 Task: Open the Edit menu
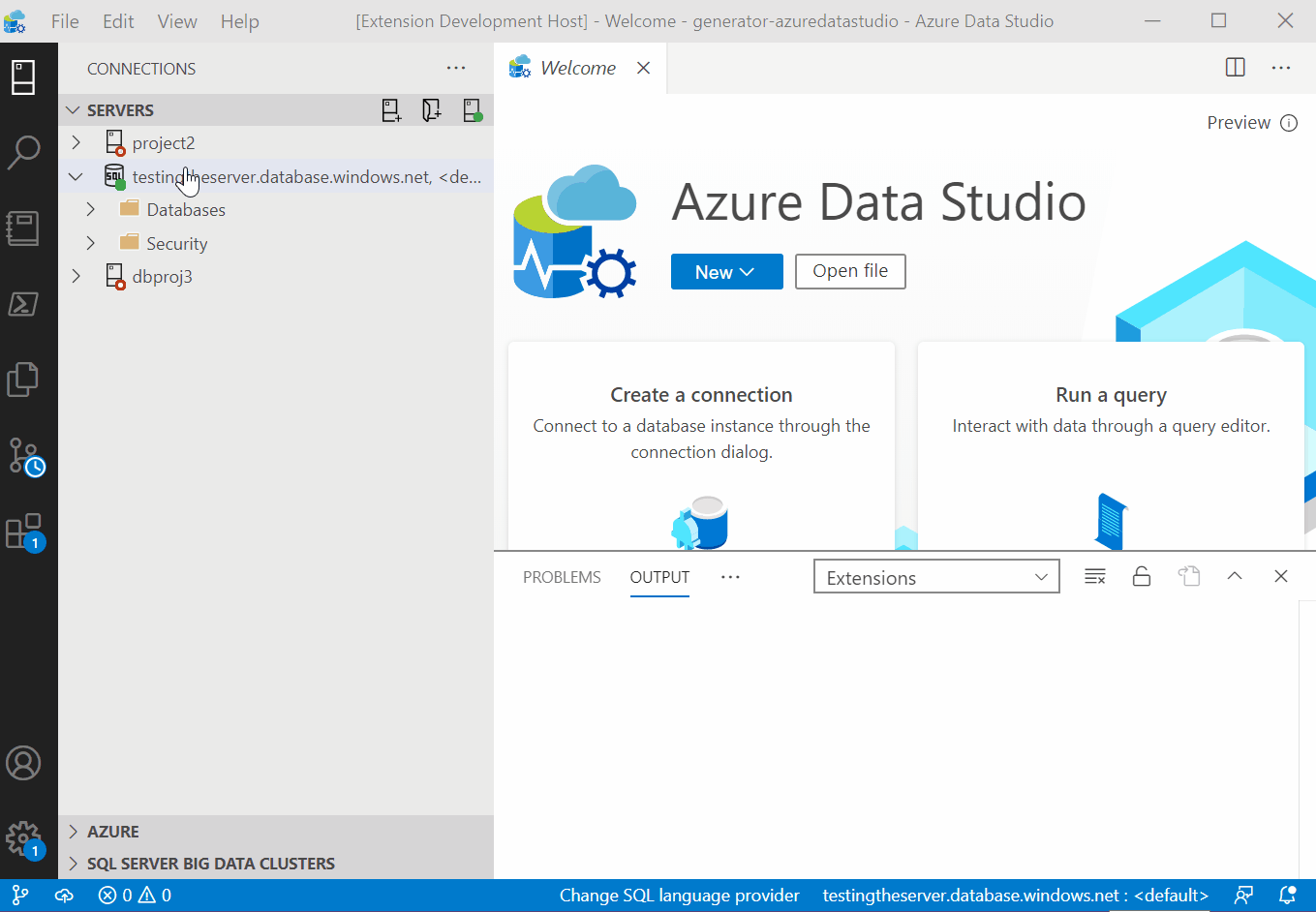[118, 21]
